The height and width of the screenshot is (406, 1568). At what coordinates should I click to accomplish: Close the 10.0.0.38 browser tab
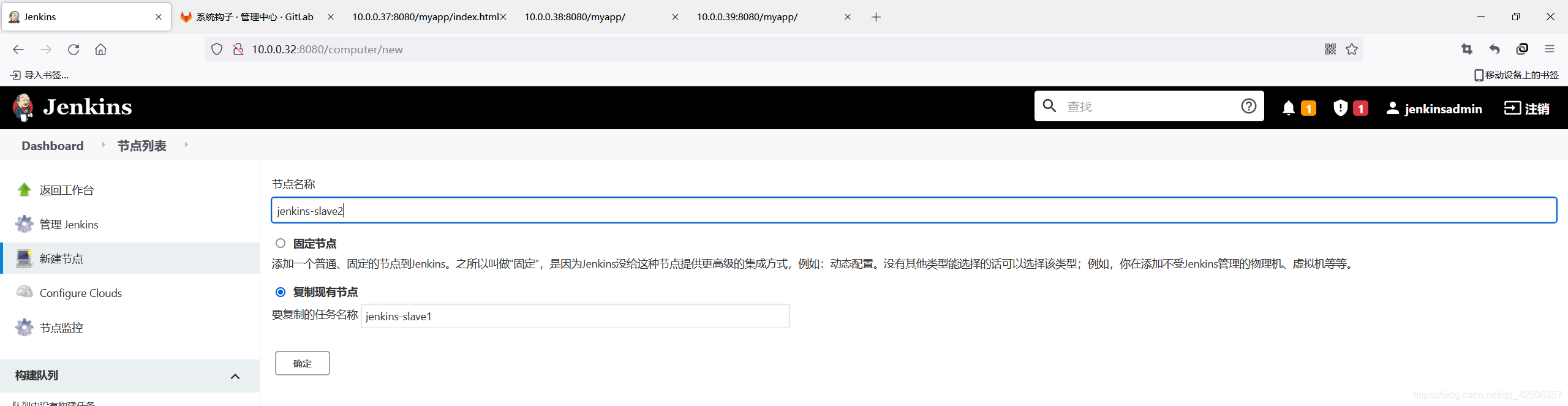pyautogui.click(x=675, y=17)
